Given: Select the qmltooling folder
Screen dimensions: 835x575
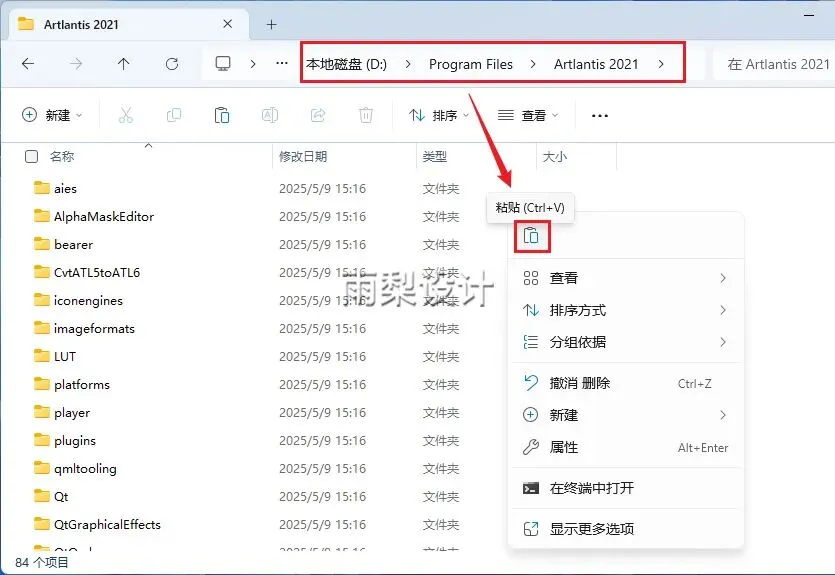Looking at the screenshot, I should [85, 469].
